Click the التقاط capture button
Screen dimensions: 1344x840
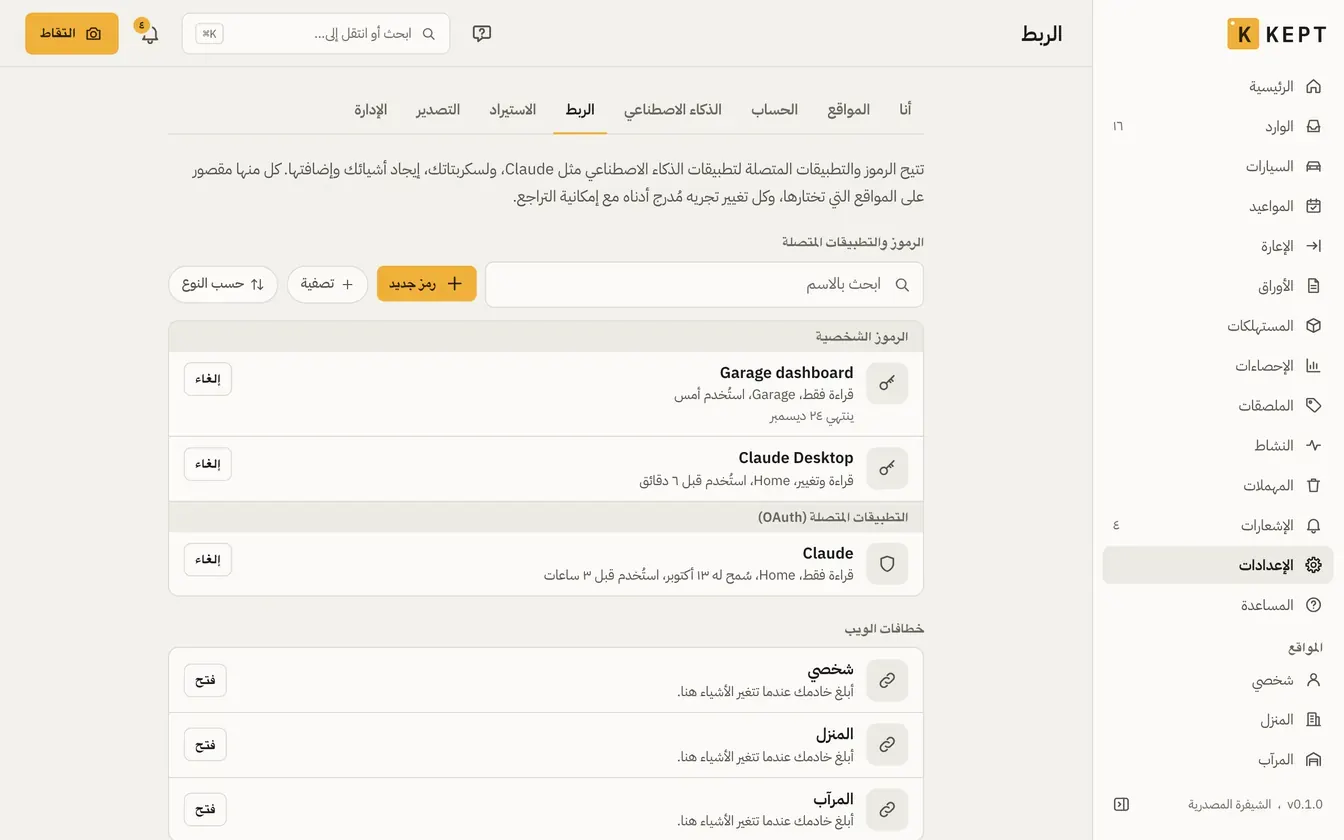pyautogui.click(x=72, y=33)
